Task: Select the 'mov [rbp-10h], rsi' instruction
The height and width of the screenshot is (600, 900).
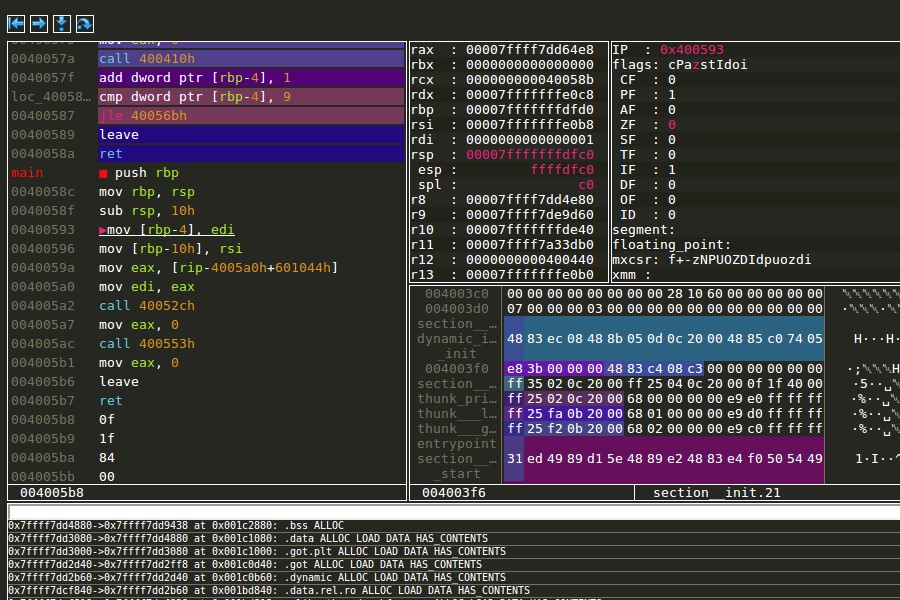Action: (x=170, y=249)
